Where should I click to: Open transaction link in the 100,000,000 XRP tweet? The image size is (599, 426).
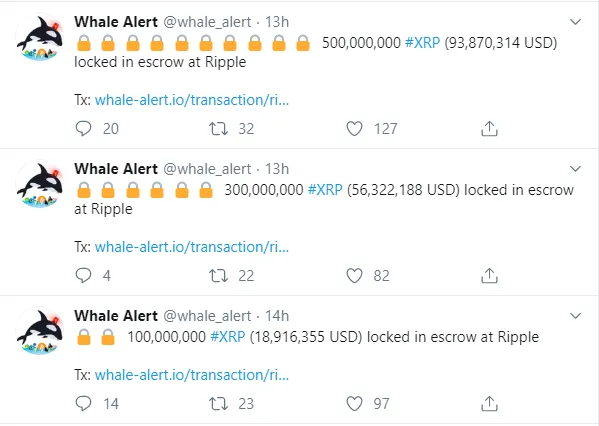click(x=192, y=375)
